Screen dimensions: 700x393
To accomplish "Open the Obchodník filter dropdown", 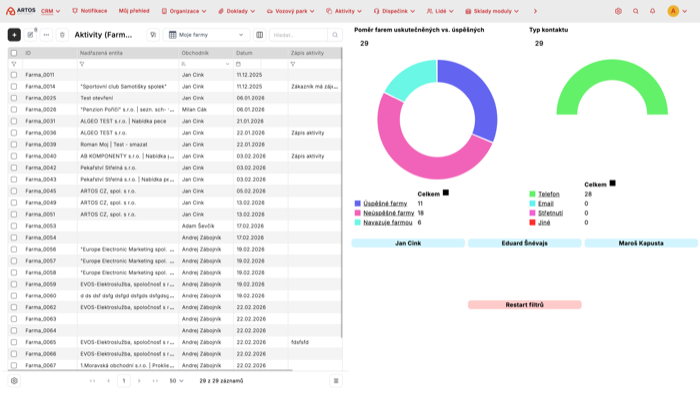I will [206, 64].
